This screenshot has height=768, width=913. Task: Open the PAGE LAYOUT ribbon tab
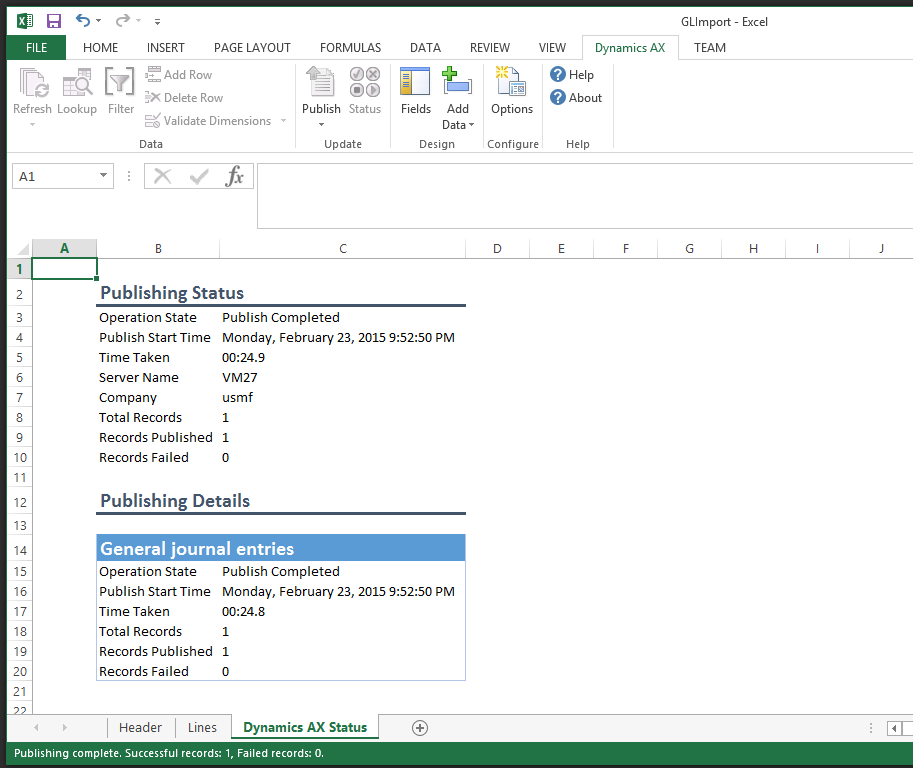[252, 48]
